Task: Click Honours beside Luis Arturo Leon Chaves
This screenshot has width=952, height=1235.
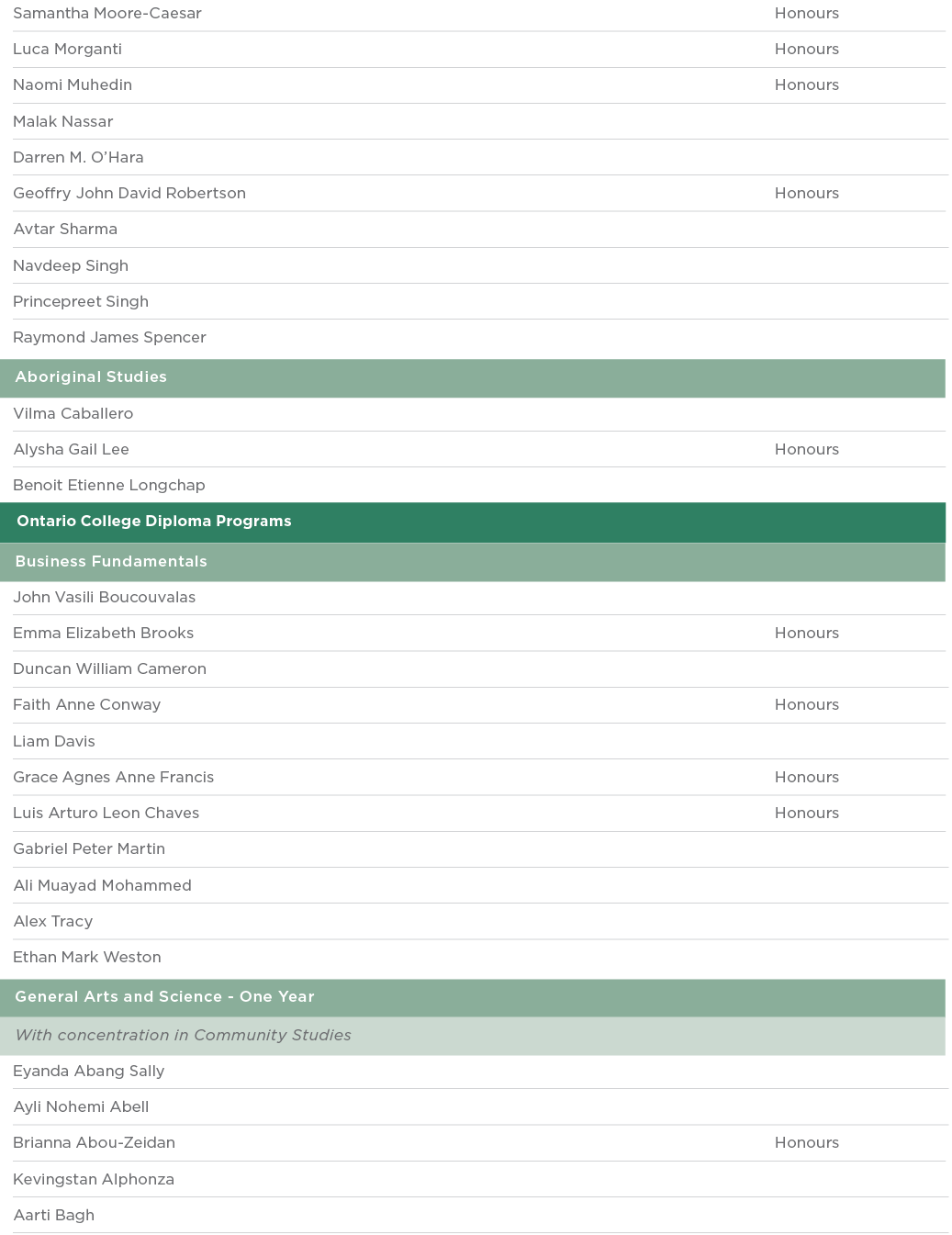Action: click(806, 814)
